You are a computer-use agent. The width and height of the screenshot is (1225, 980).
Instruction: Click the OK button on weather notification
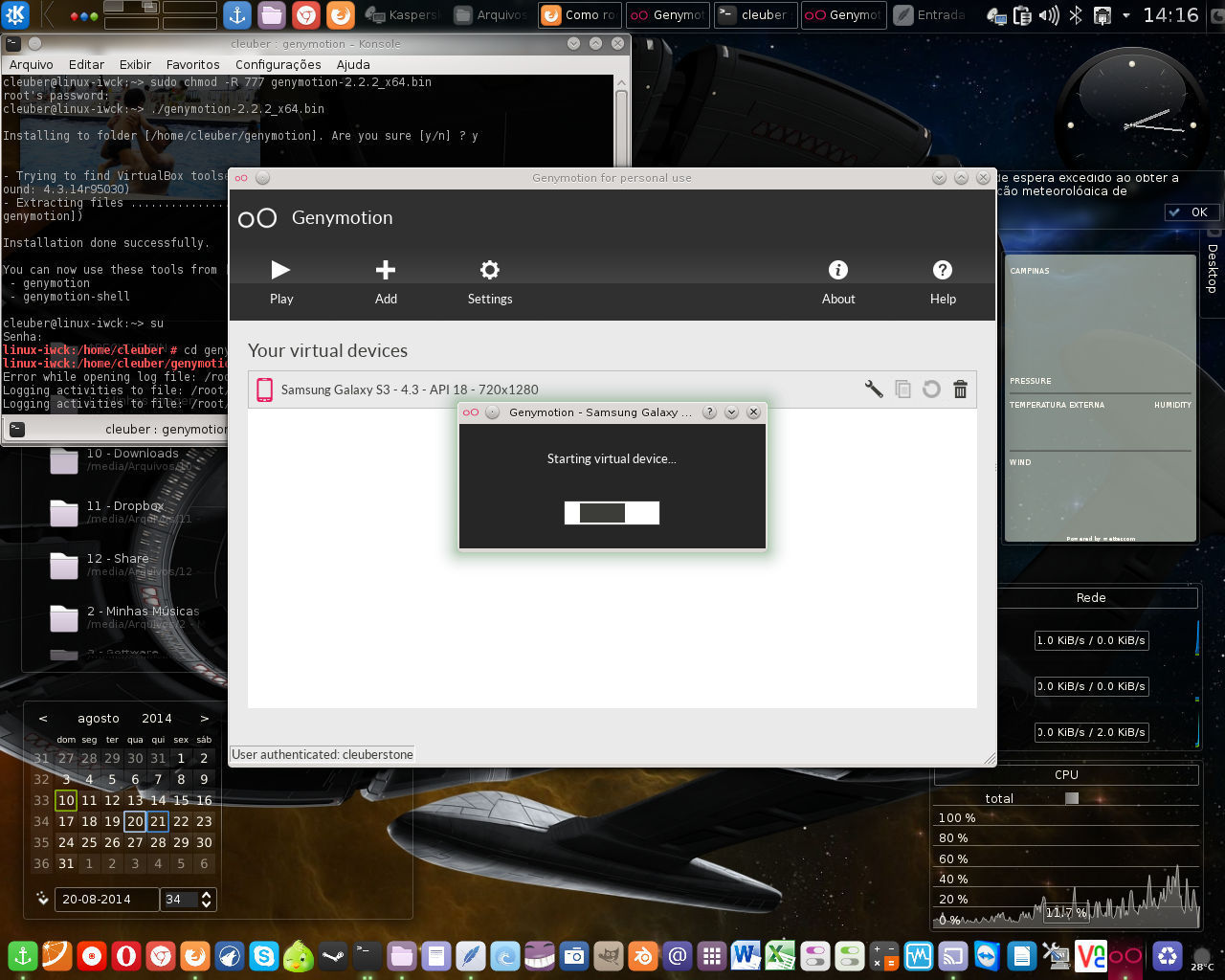click(x=1191, y=212)
